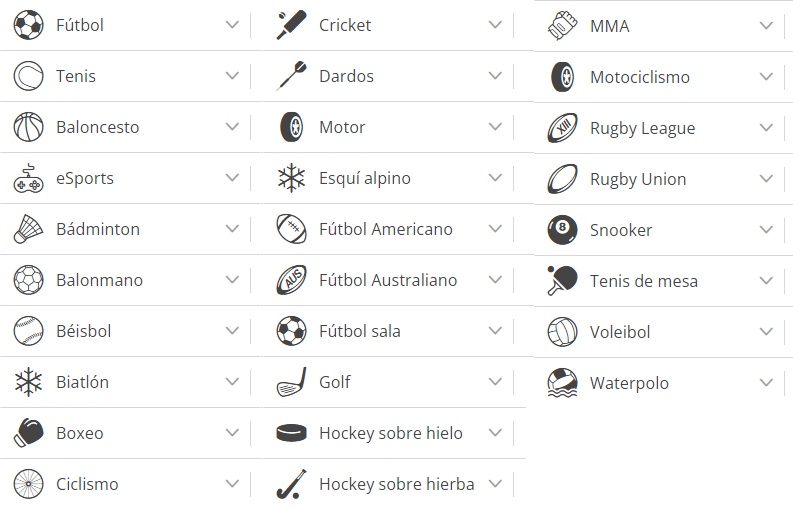Click the shuttlecock icon next to Bádminton
793x508 pixels.
pyautogui.click(x=28, y=229)
